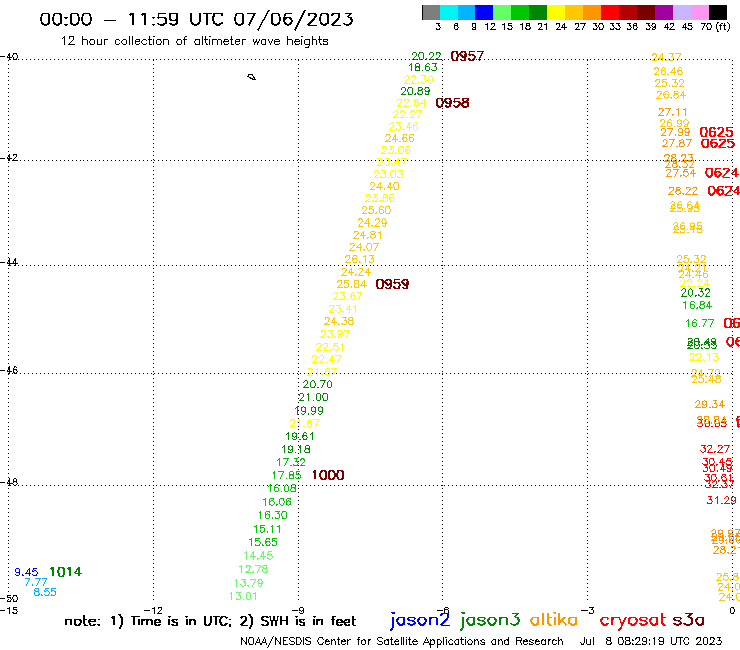Select the bright red legend swatch
Viewport: 740px width, 650px height.
coord(610,12)
